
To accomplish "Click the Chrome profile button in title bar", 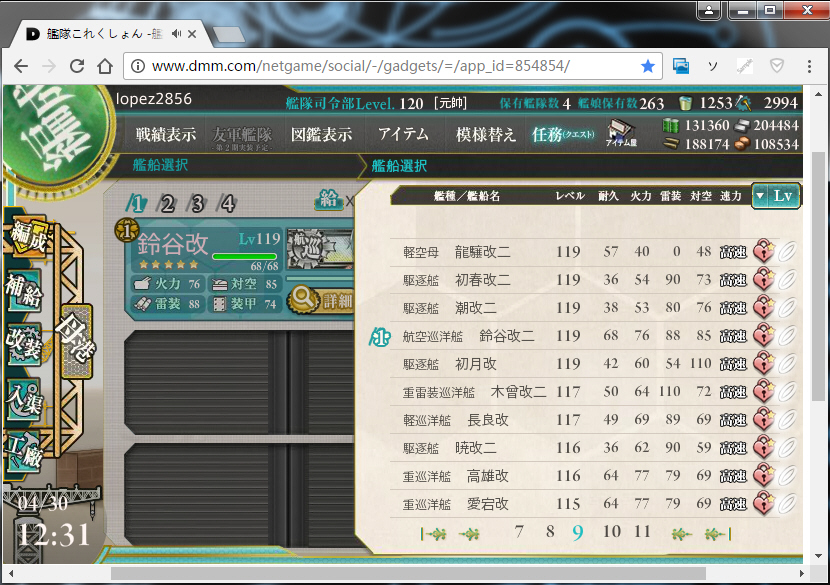I will [x=709, y=10].
